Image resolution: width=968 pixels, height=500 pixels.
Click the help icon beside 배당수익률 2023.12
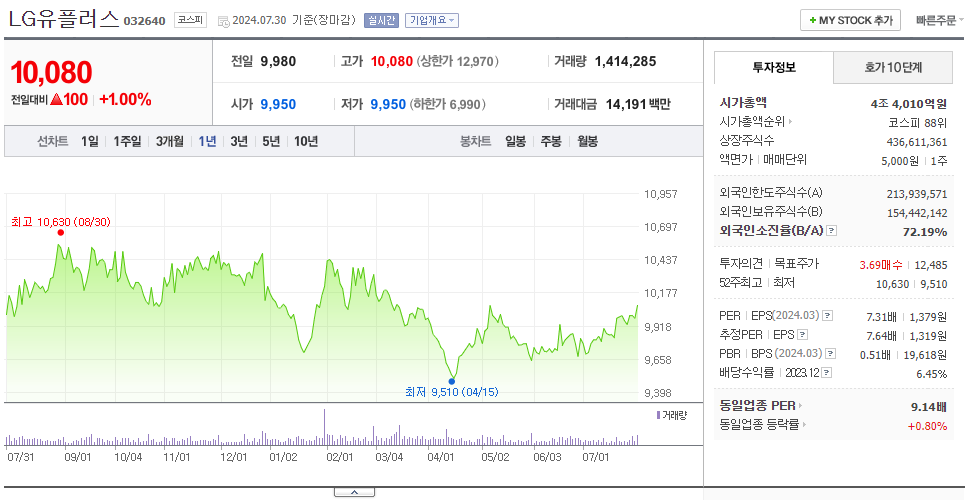point(827,373)
